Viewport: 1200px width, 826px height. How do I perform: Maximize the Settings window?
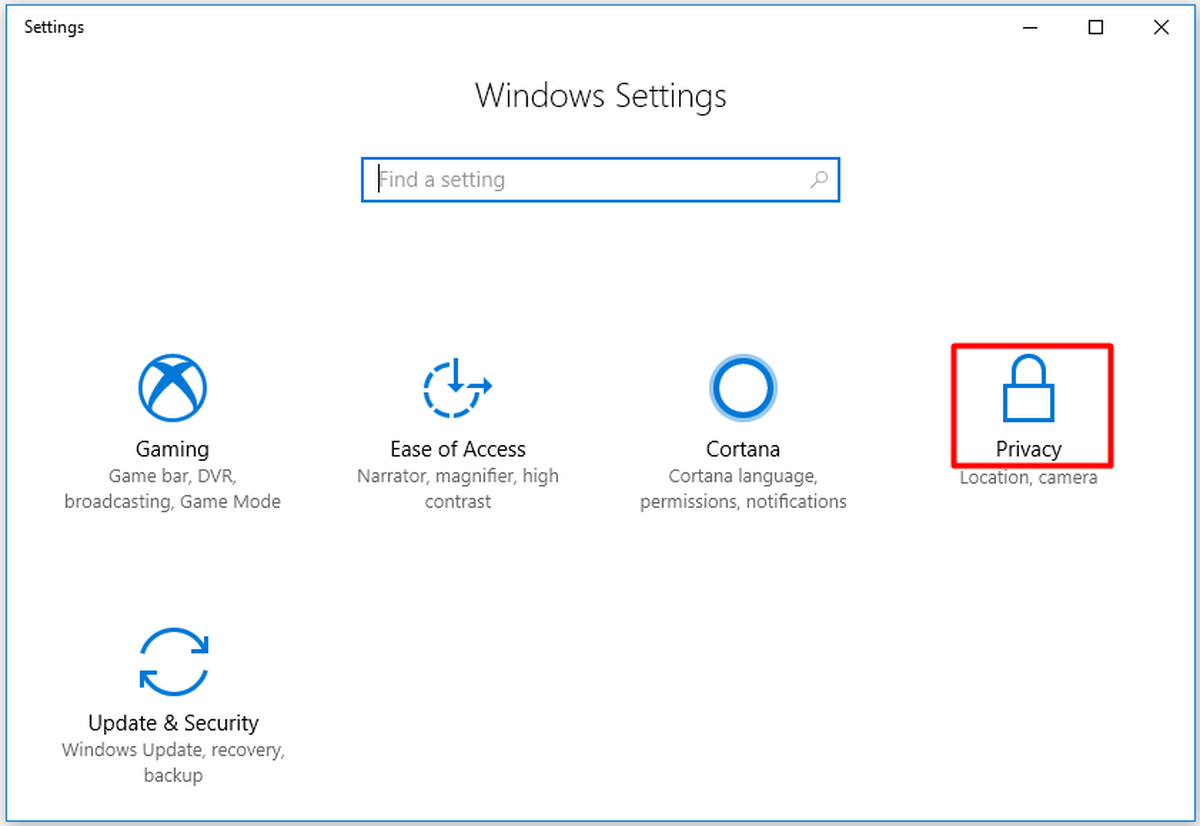click(1095, 28)
